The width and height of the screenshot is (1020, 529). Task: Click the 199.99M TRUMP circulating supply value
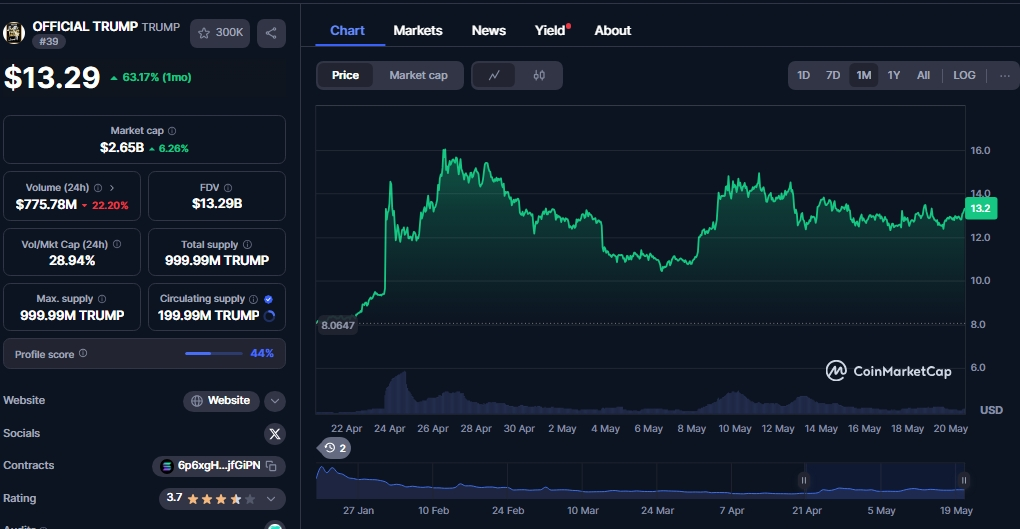pyautogui.click(x=209, y=316)
